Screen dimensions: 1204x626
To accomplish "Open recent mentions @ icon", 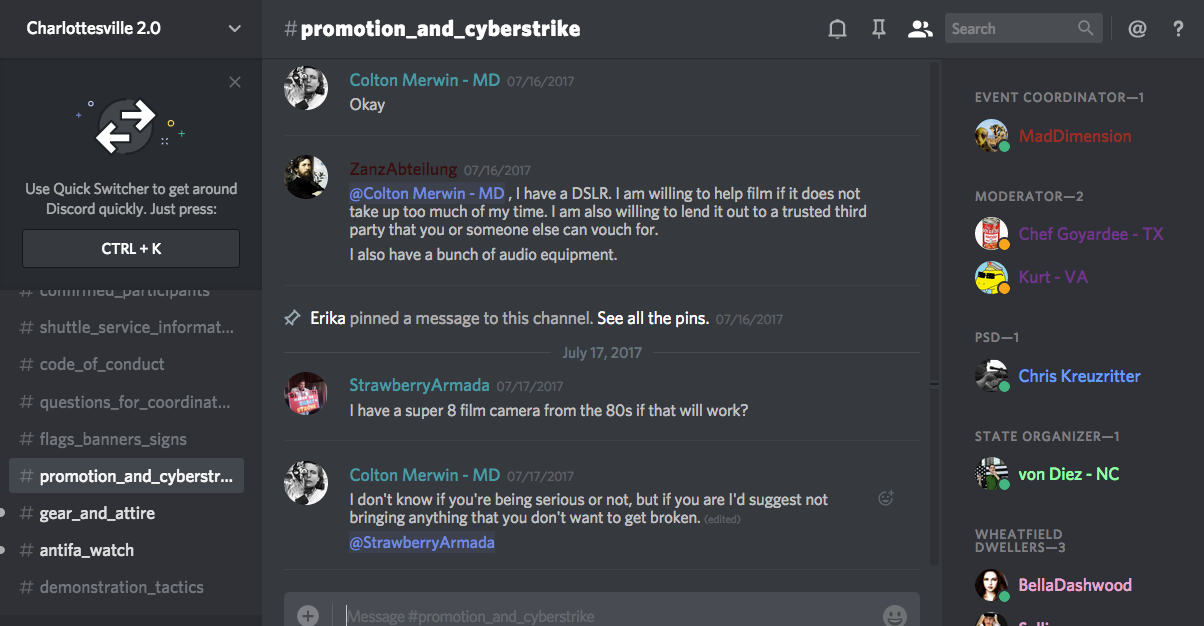I will point(1137,29).
